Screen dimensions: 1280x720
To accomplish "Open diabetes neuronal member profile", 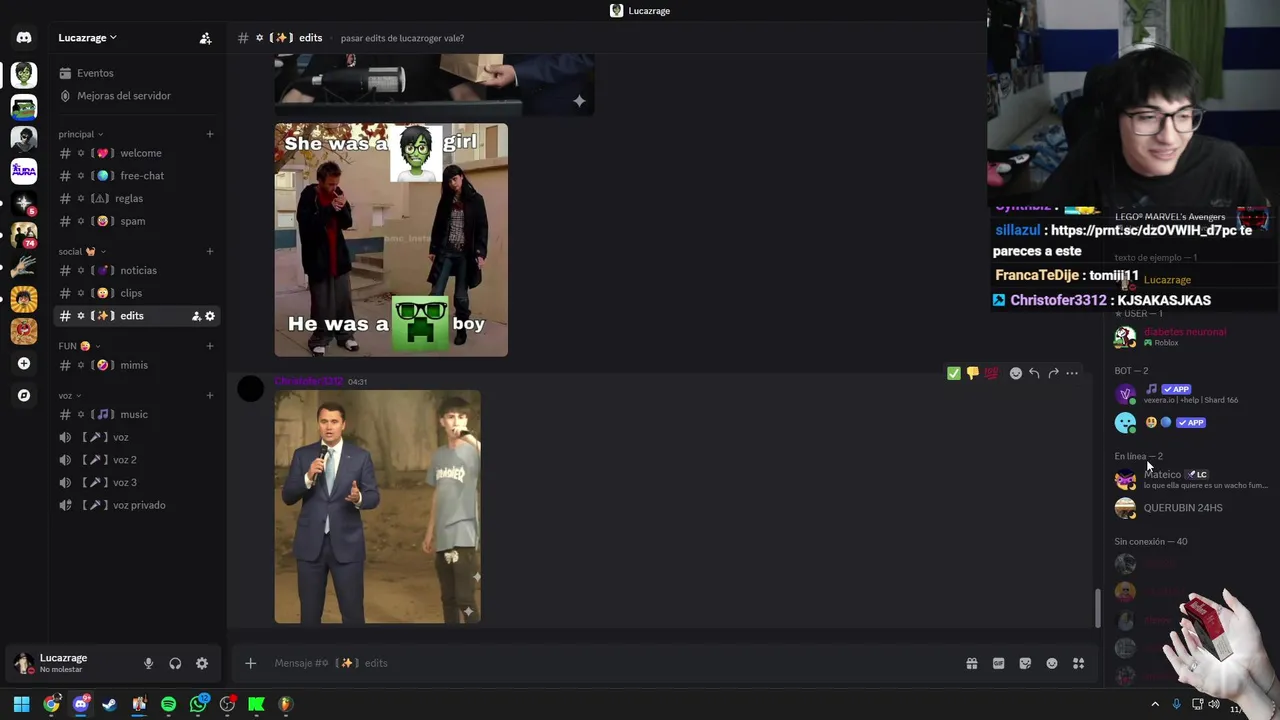I will (x=1190, y=337).
